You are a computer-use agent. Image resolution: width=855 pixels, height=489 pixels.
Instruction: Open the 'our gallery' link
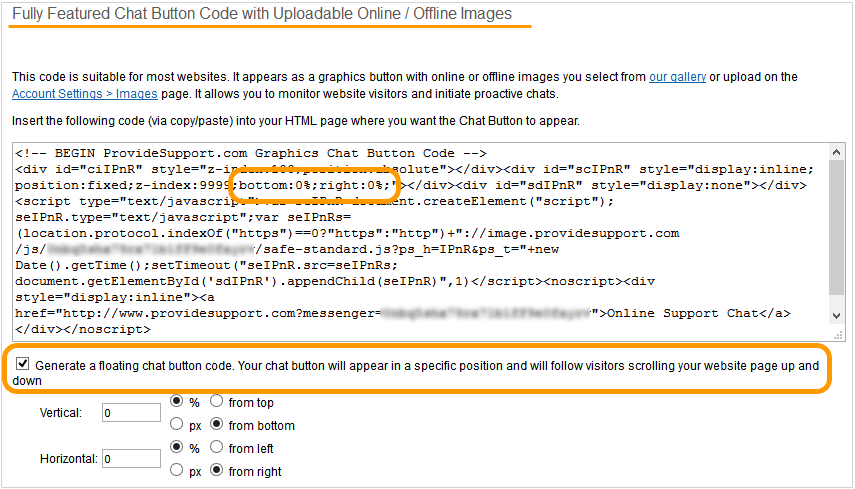[x=677, y=77]
